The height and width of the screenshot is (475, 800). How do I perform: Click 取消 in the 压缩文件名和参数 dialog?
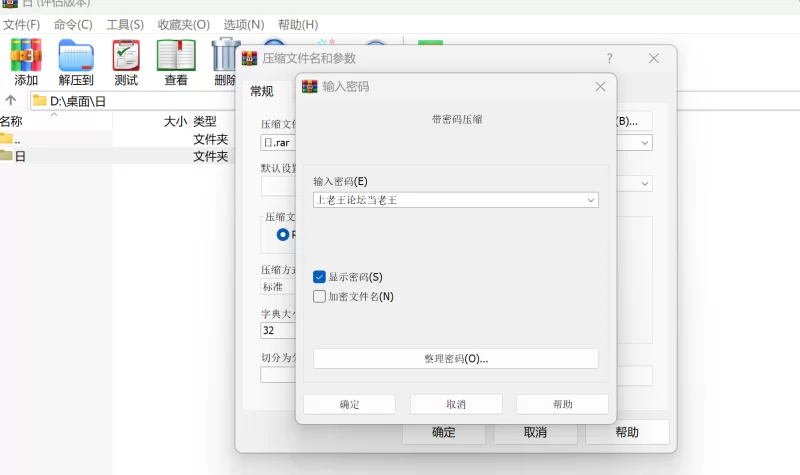pyautogui.click(x=535, y=433)
